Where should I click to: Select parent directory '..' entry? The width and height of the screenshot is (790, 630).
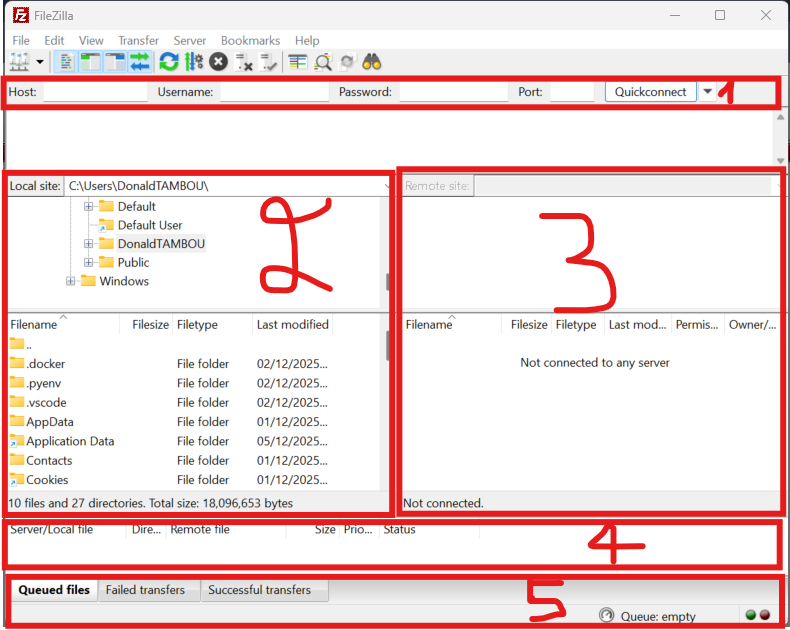point(196,345)
